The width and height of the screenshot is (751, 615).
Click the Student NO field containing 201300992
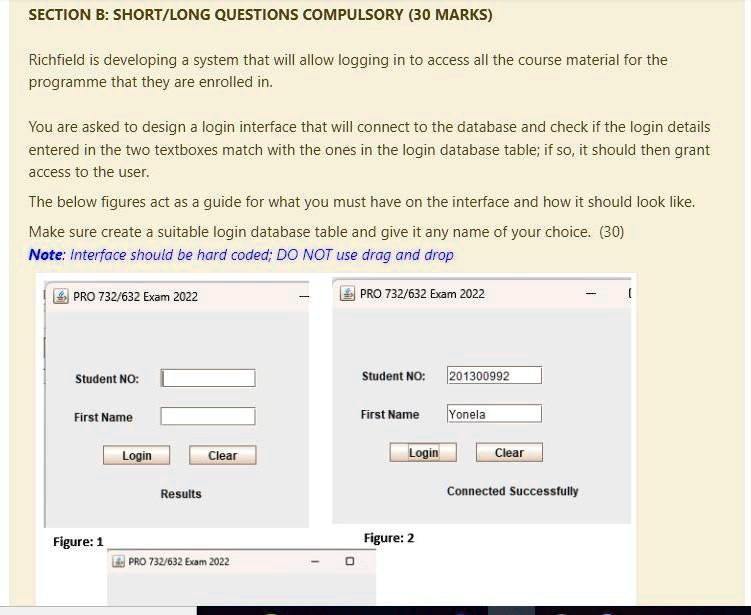[494, 376]
